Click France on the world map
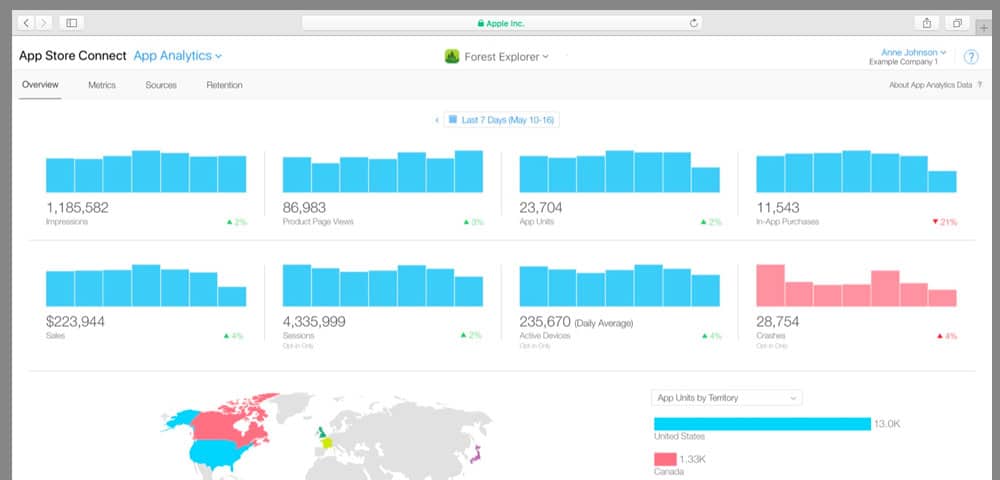This screenshot has height=480, width=1000. pyautogui.click(x=326, y=441)
